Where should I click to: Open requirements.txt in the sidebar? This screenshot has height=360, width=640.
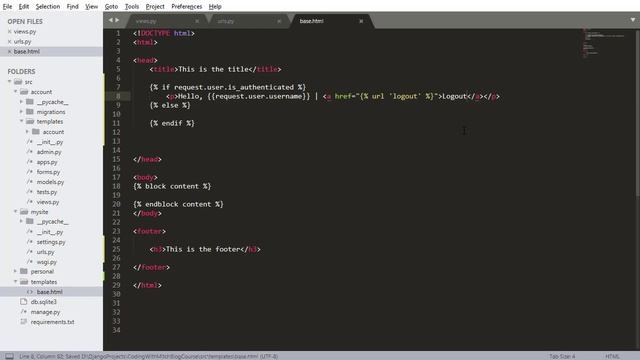click(x=53, y=322)
